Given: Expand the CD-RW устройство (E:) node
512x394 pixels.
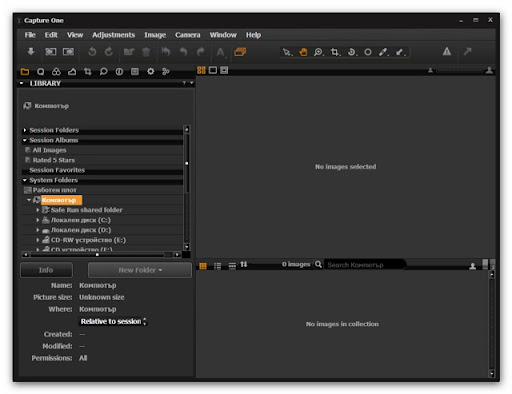Looking at the screenshot, I should point(38,240).
